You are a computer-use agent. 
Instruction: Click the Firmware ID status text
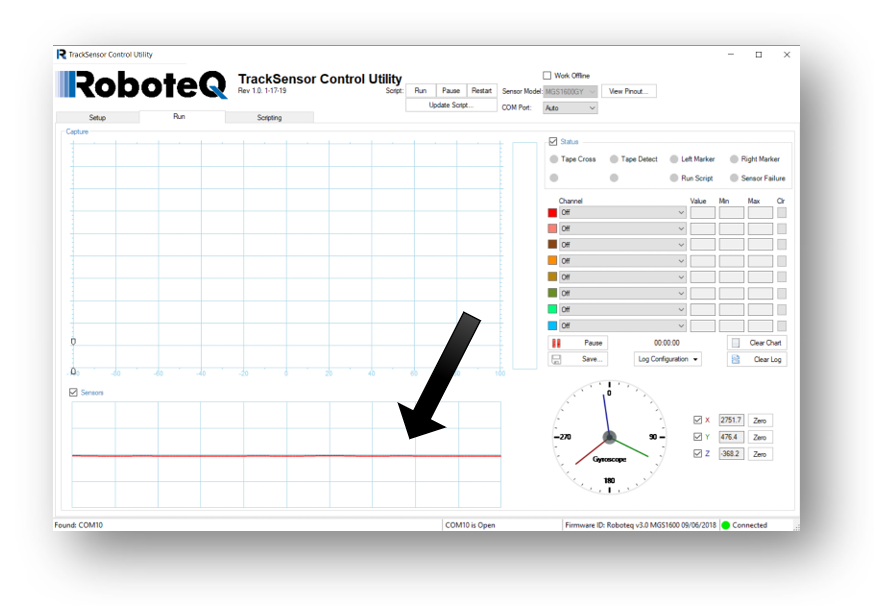[640, 525]
